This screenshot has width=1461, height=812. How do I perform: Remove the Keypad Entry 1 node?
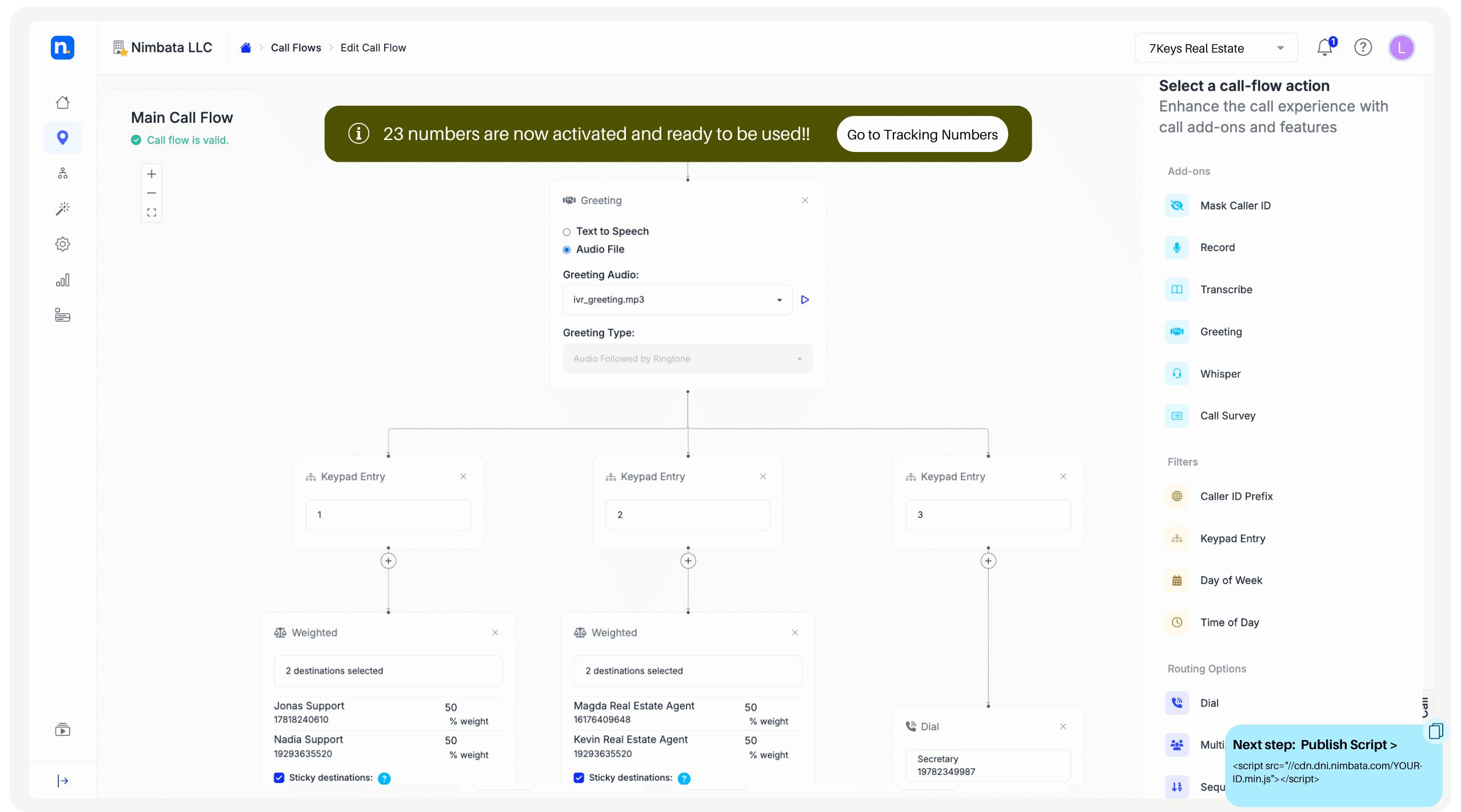(464, 477)
